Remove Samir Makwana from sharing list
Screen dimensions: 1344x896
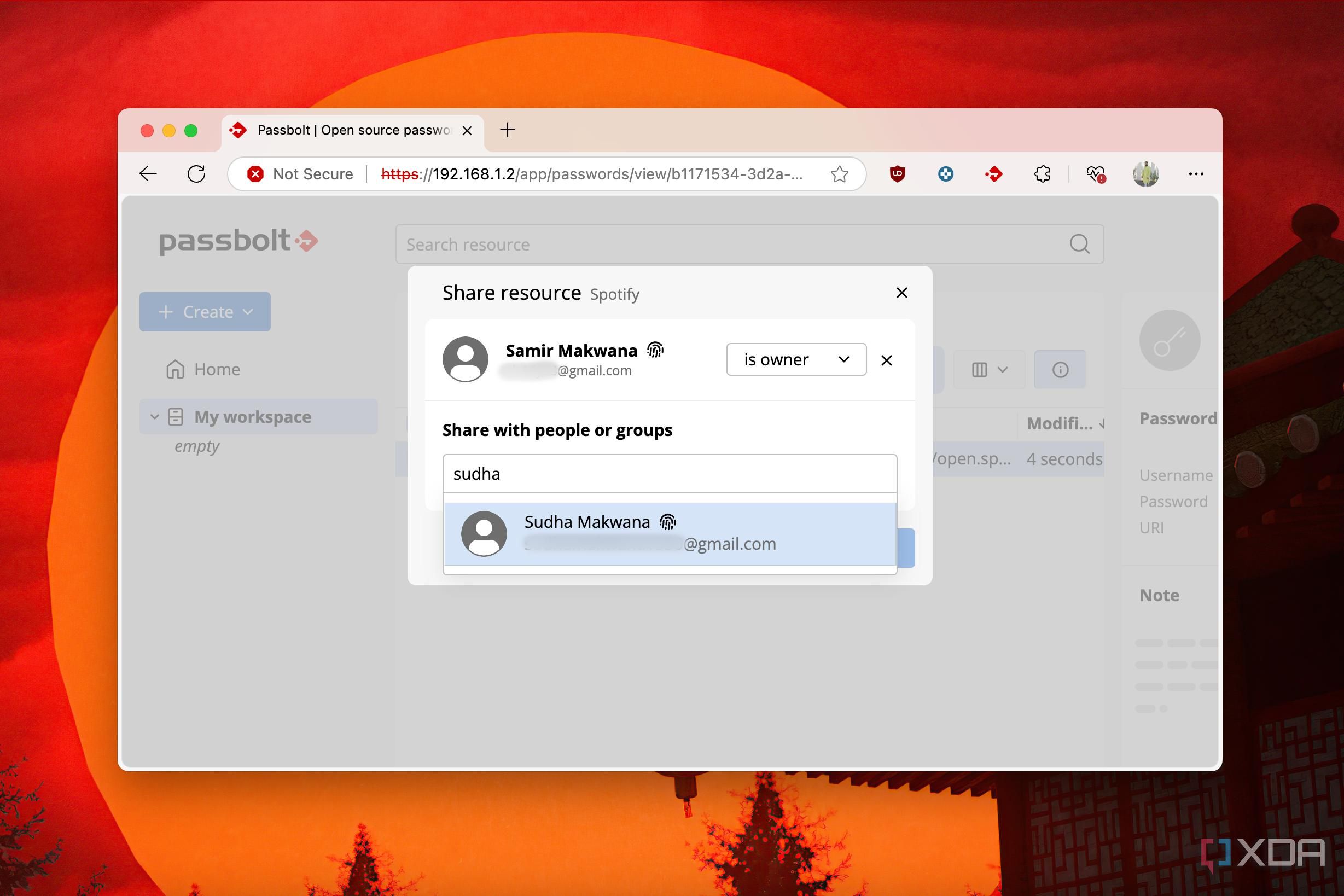[x=886, y=360]
